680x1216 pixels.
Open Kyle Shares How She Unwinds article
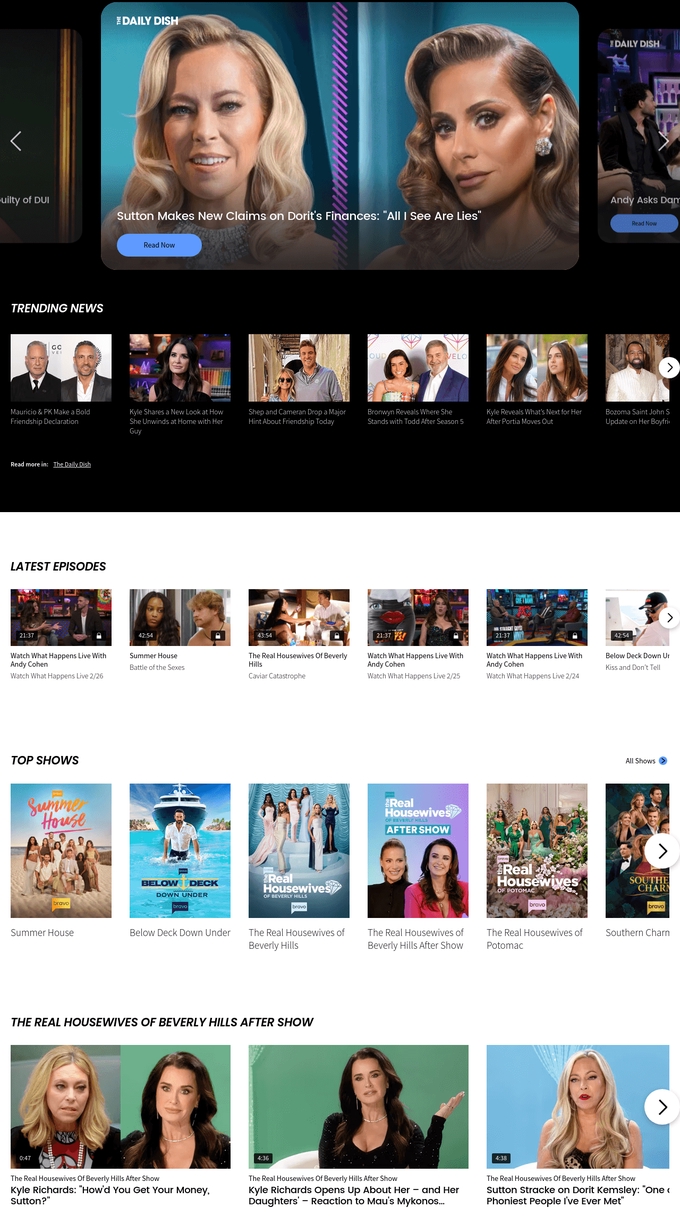[x=180, y=384]
